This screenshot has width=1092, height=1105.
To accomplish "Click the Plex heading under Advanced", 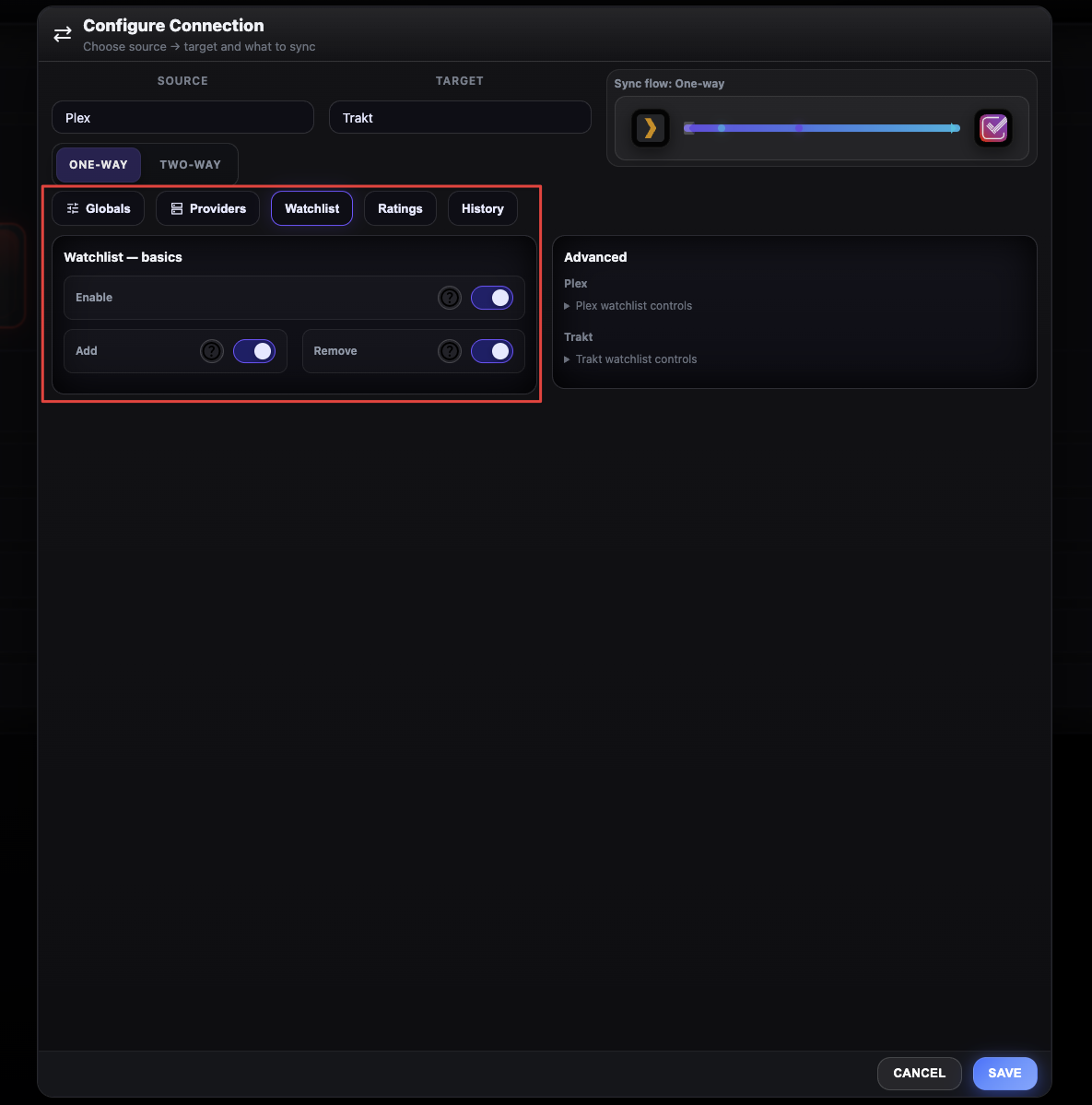I will pos(576,283).
